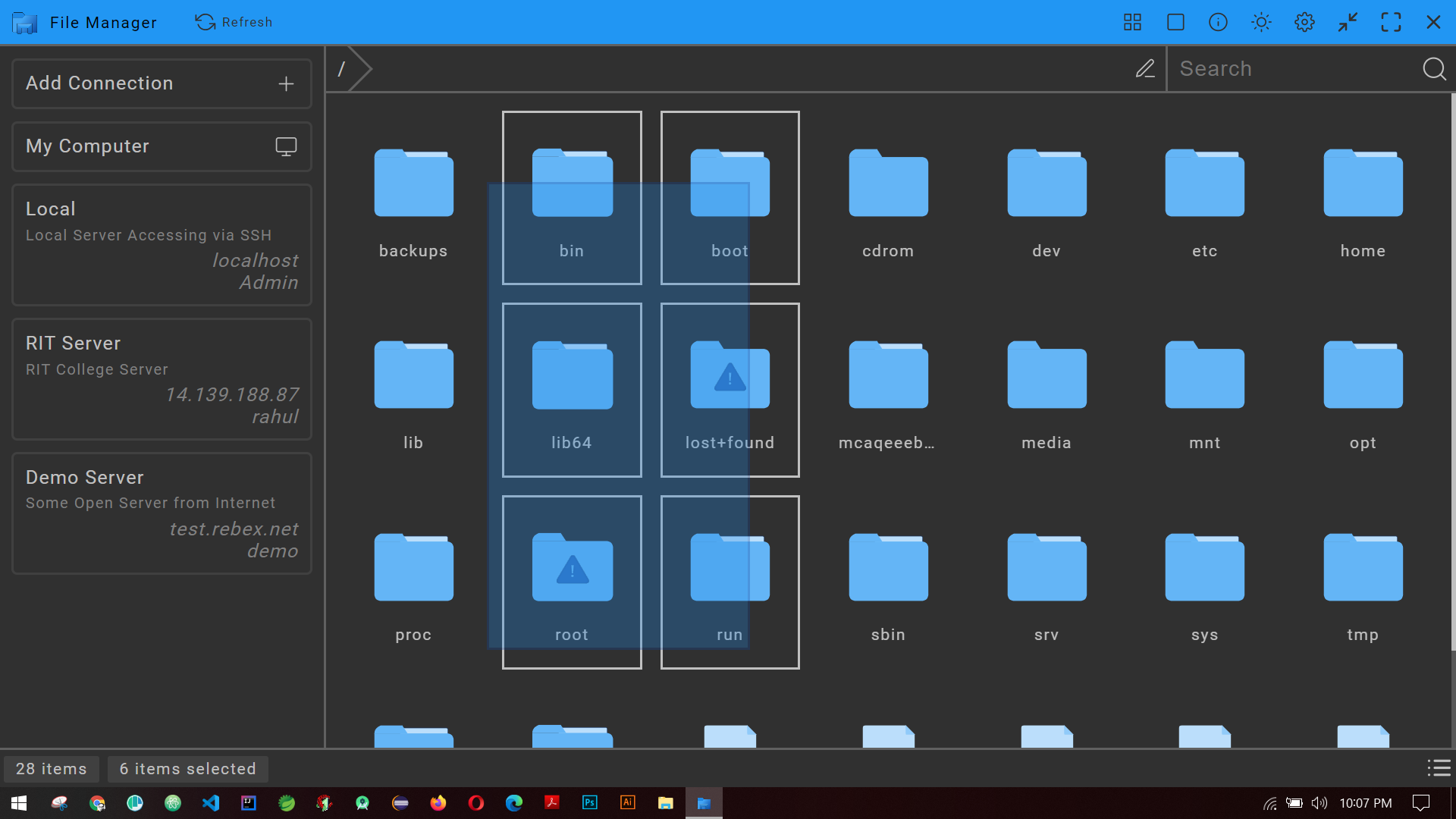Open the lost+found warning folder
Image resolution: width=1456 pixels, height=819 pixels.
click(729, 391)
